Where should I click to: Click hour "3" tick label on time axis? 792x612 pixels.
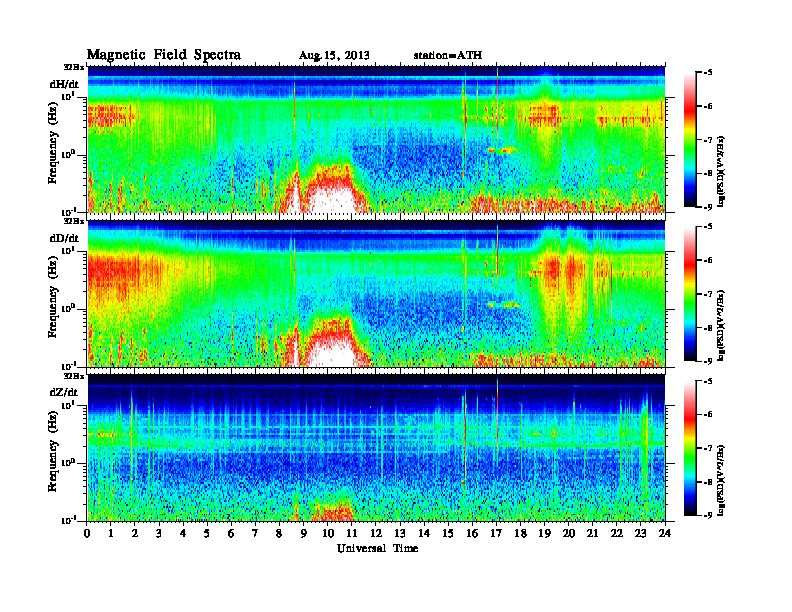[x=159, y=533]
